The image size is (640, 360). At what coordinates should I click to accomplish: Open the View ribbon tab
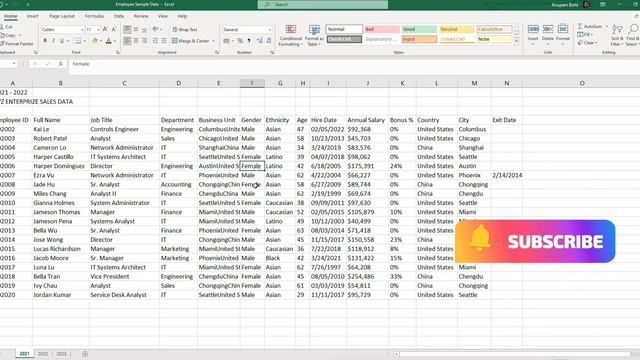coord(163,16)
